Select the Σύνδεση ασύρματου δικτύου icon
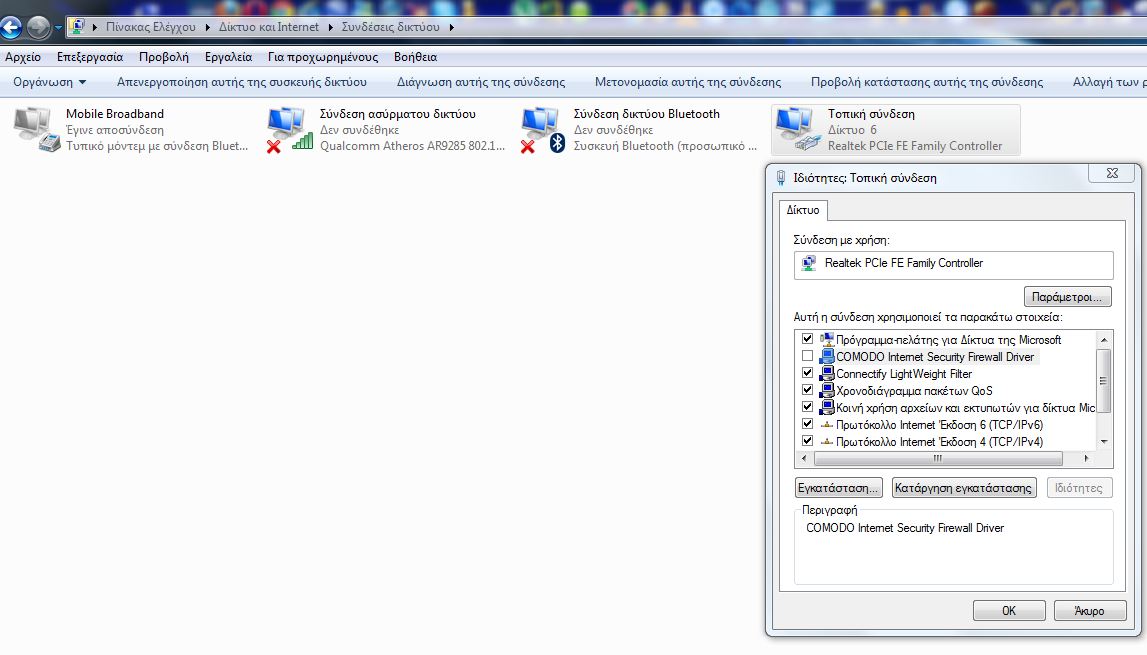 [x=290, y=130]
